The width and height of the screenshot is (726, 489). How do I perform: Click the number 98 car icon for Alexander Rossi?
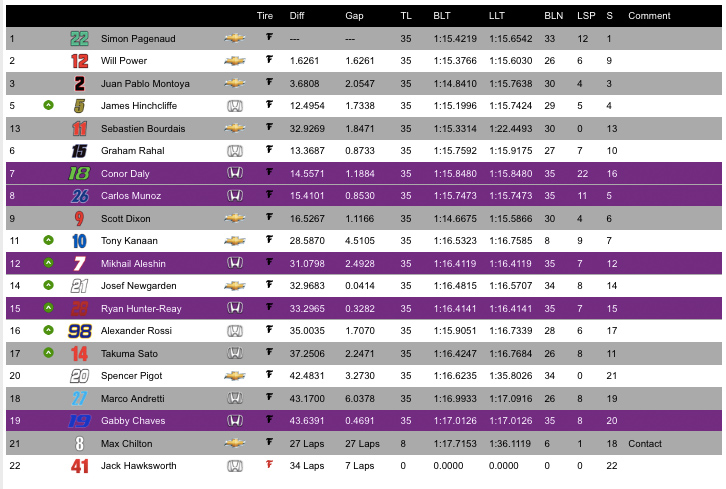click(x=80, y=331)
